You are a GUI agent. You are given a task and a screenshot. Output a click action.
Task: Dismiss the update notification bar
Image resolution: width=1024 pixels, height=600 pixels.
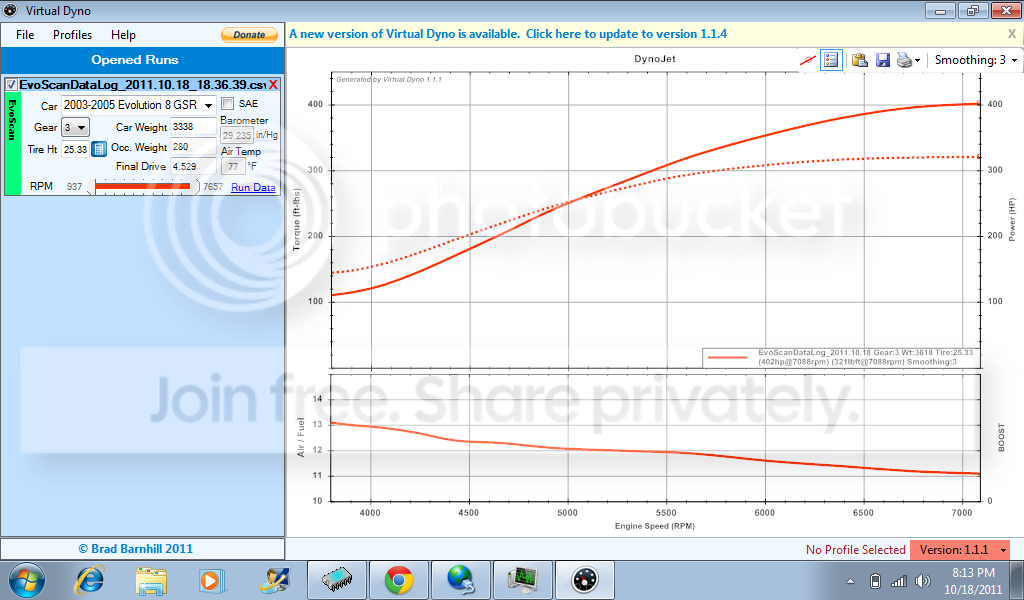point(1011,33)
